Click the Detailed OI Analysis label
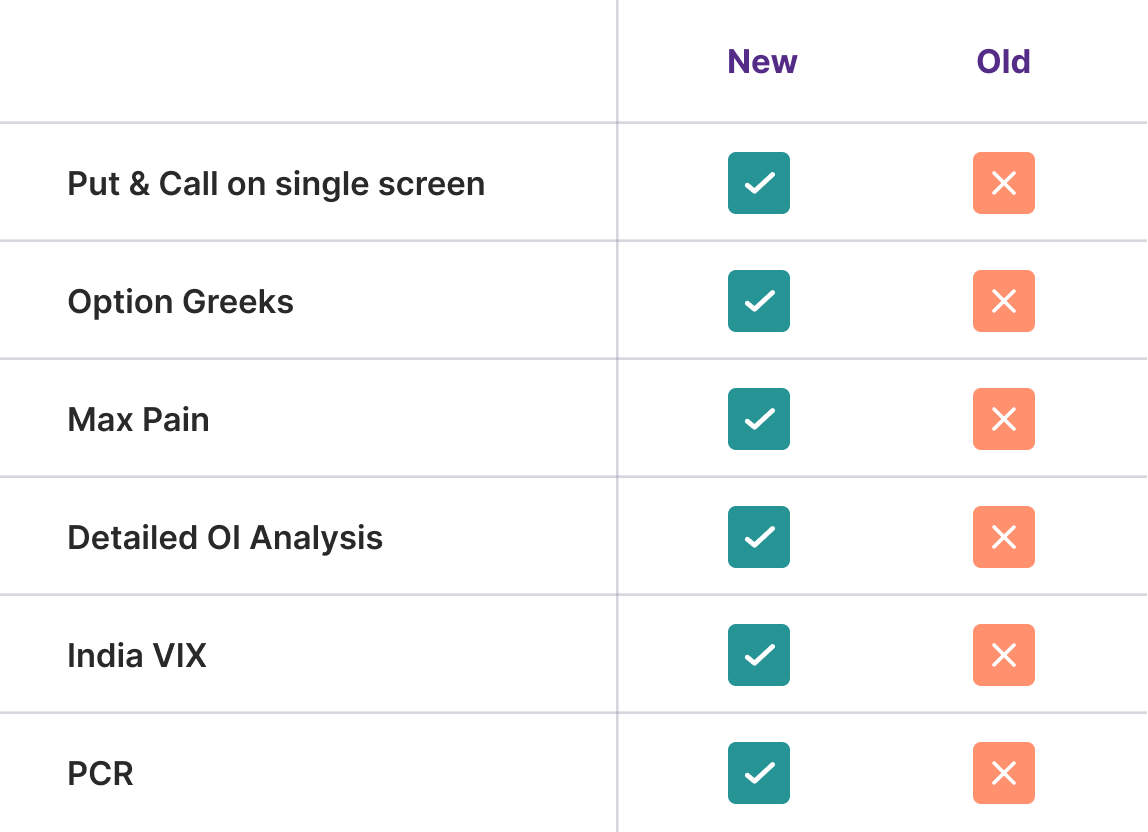The image size is (1148, 832). click(x=225, y=538)
